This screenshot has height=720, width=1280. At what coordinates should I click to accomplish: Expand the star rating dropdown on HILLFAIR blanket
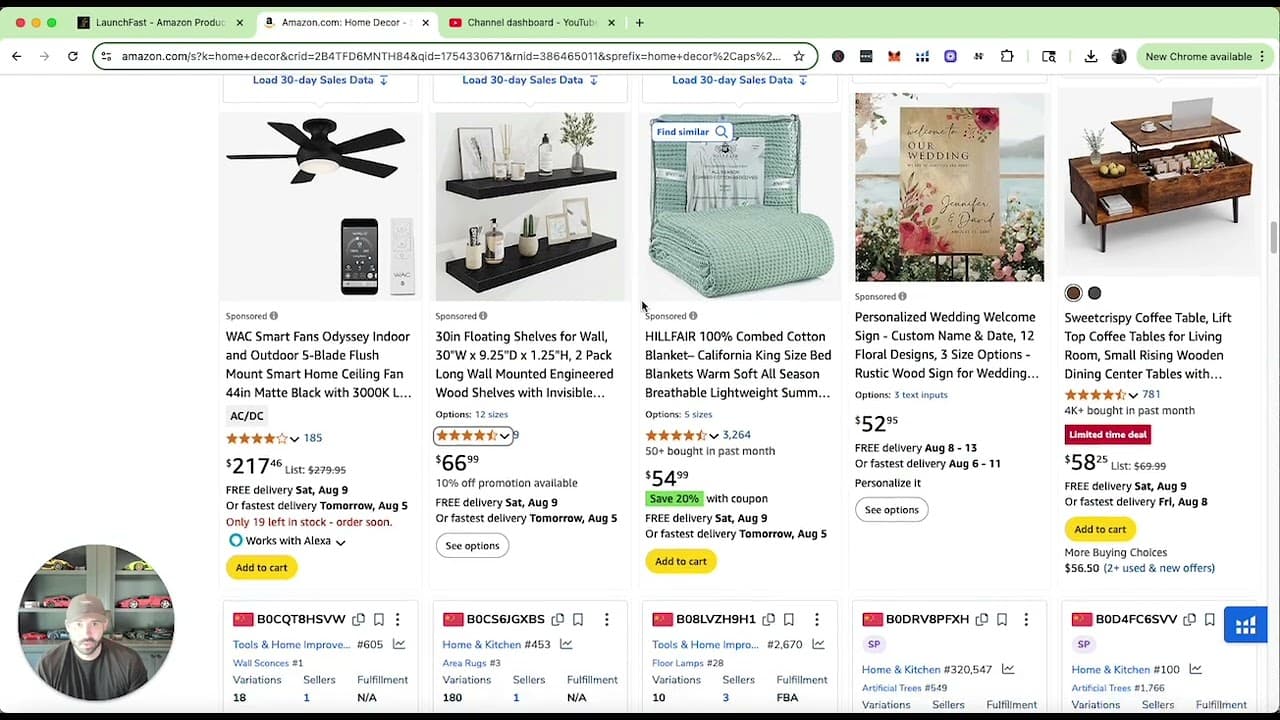click(x=714, y=435)
